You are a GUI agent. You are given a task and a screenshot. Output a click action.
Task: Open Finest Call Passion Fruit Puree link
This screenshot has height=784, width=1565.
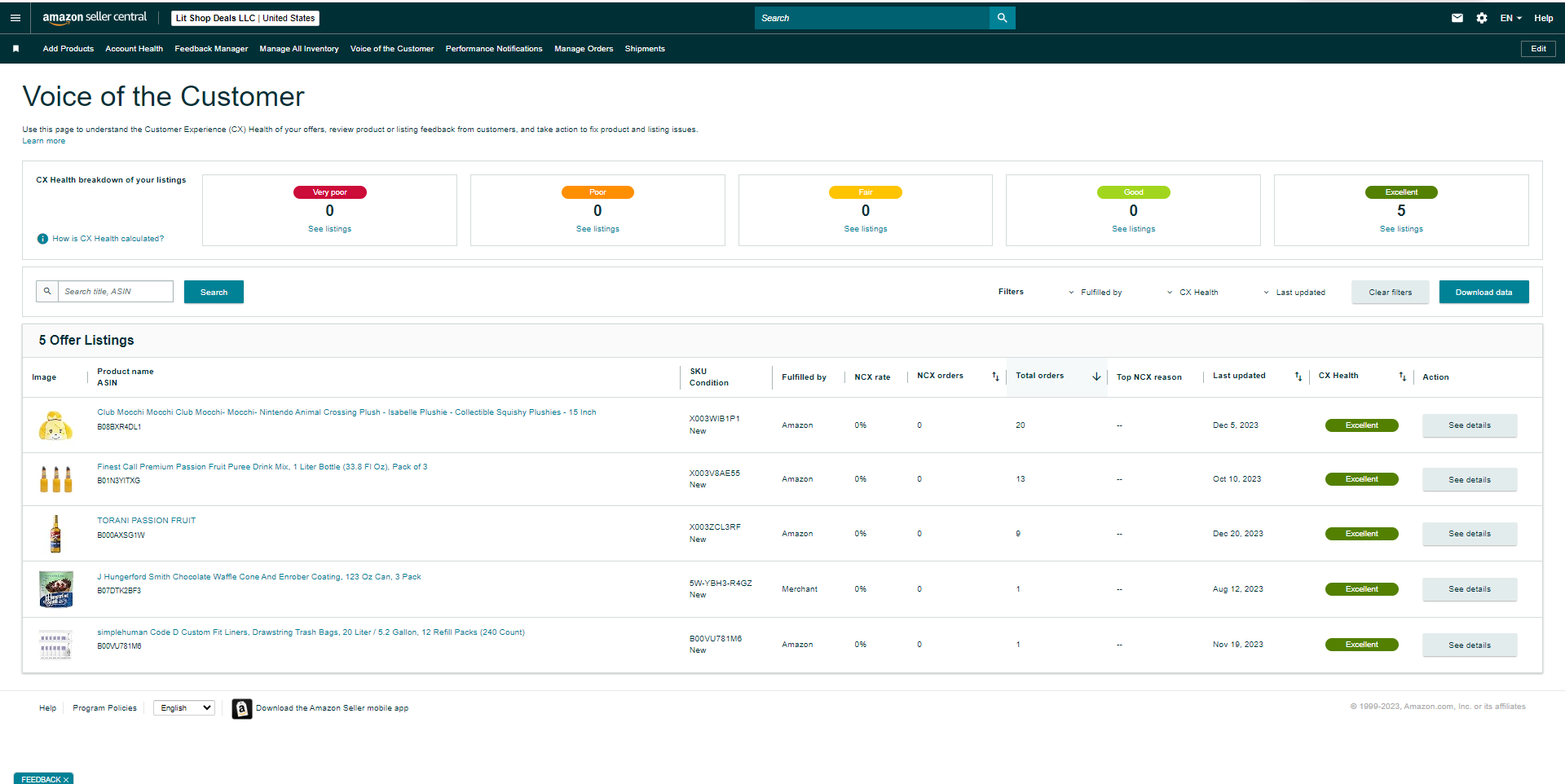(x=262, y=467)
